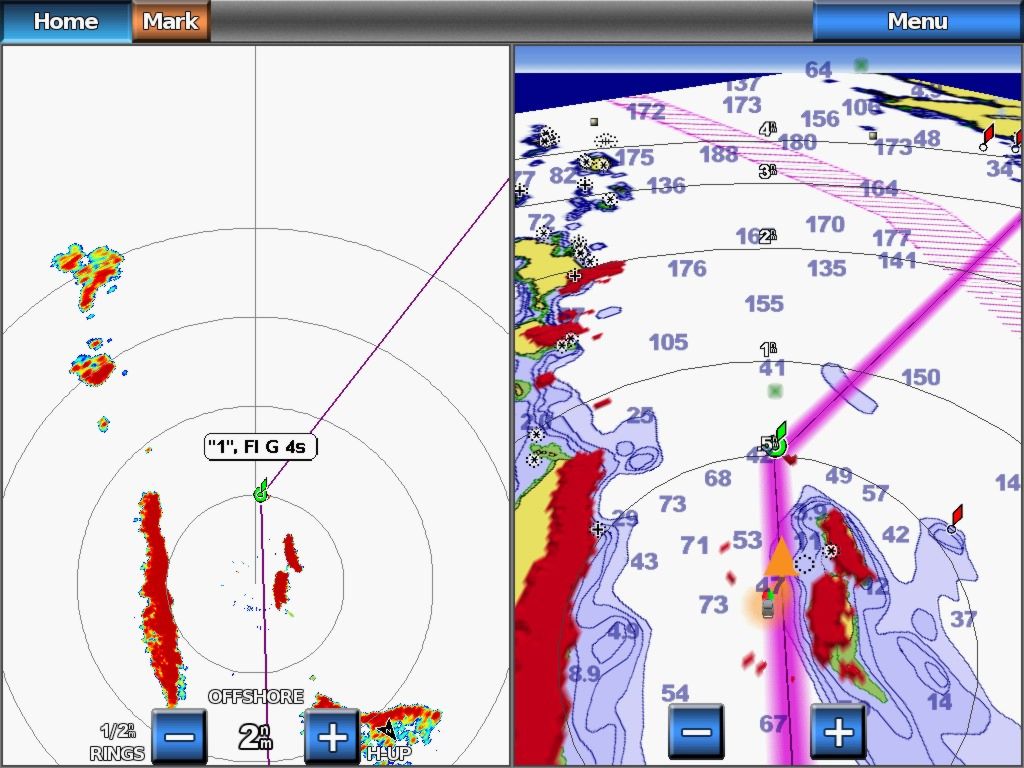Click depth sounding 150

tap(921, 377)
